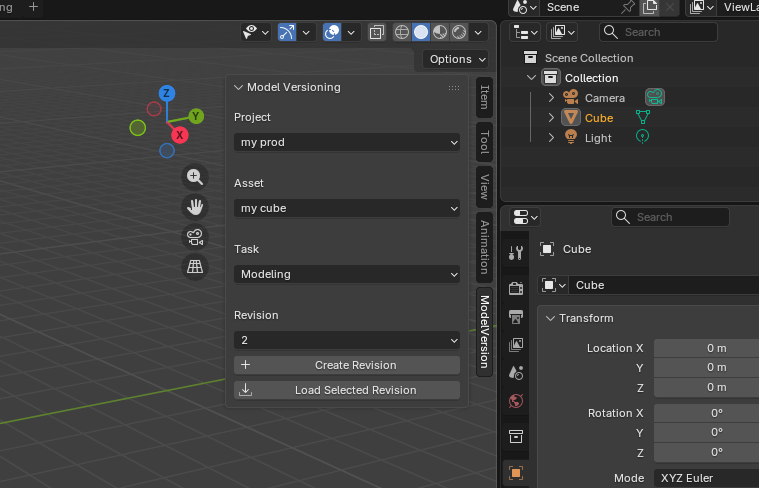Toggle X-ray mode in viewport header
The height and width of the screenshot is (488, 759).
tap(376, 32)
